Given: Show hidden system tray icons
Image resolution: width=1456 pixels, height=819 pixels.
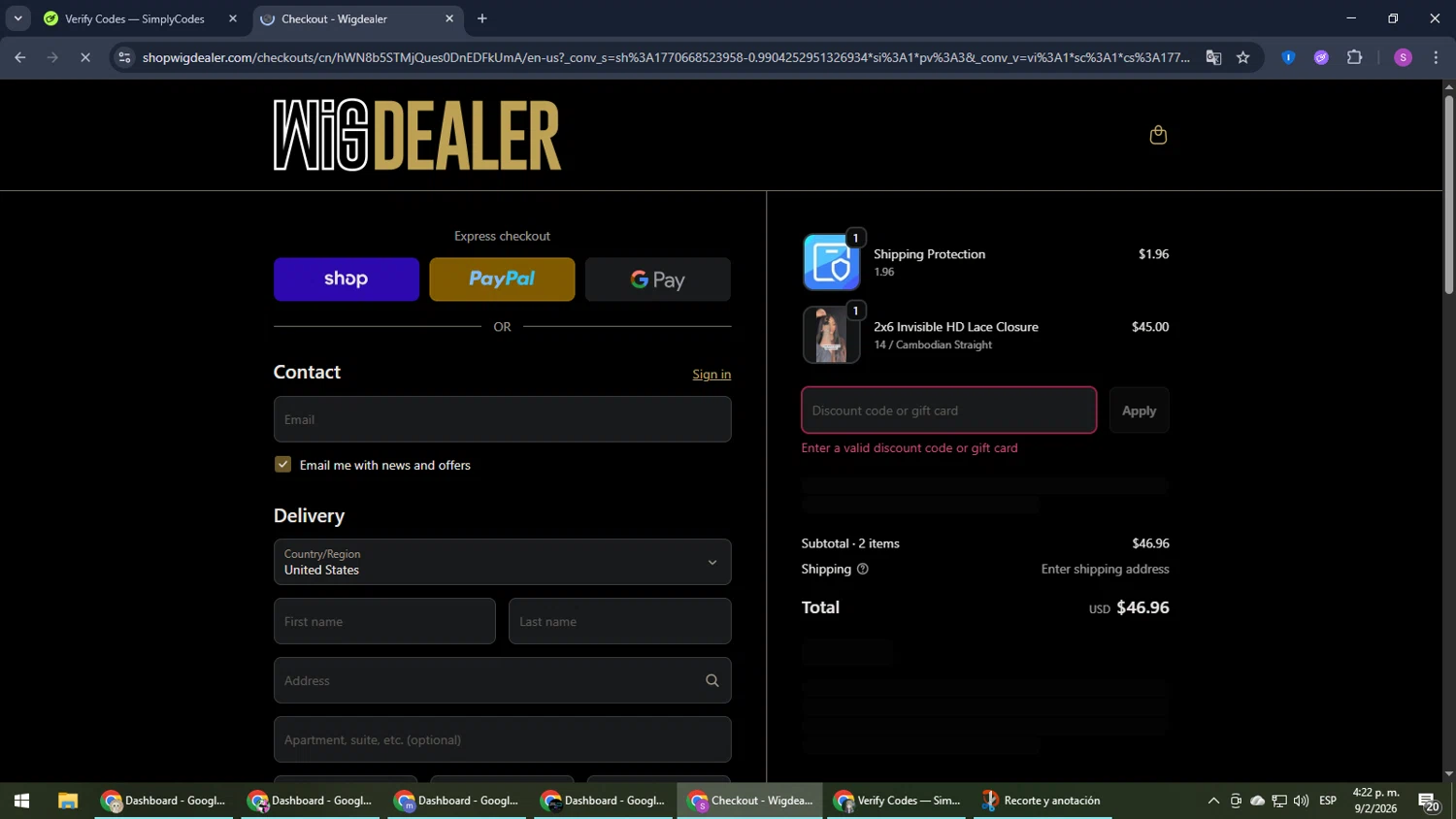Looking at the screenshot, I should pyautogui.click(x=1213, y=801).
